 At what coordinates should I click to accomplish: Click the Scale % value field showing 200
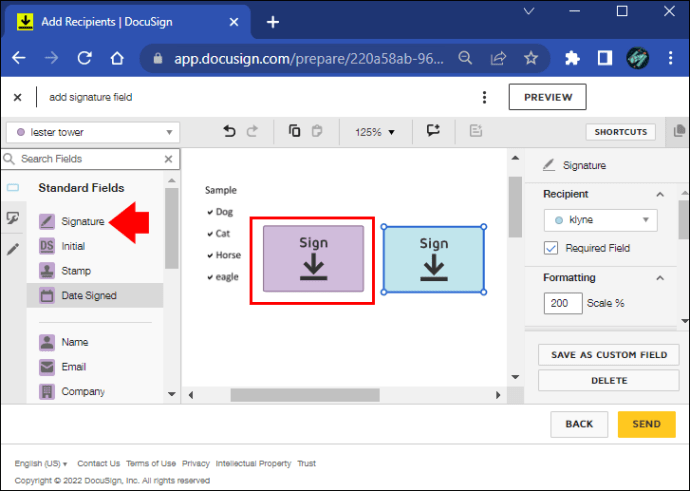click(x=563, y=303)
